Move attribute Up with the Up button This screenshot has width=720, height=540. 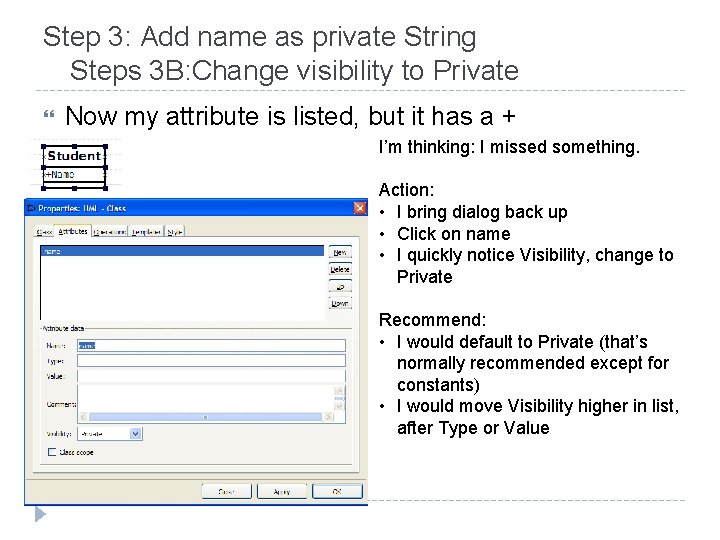340,286
